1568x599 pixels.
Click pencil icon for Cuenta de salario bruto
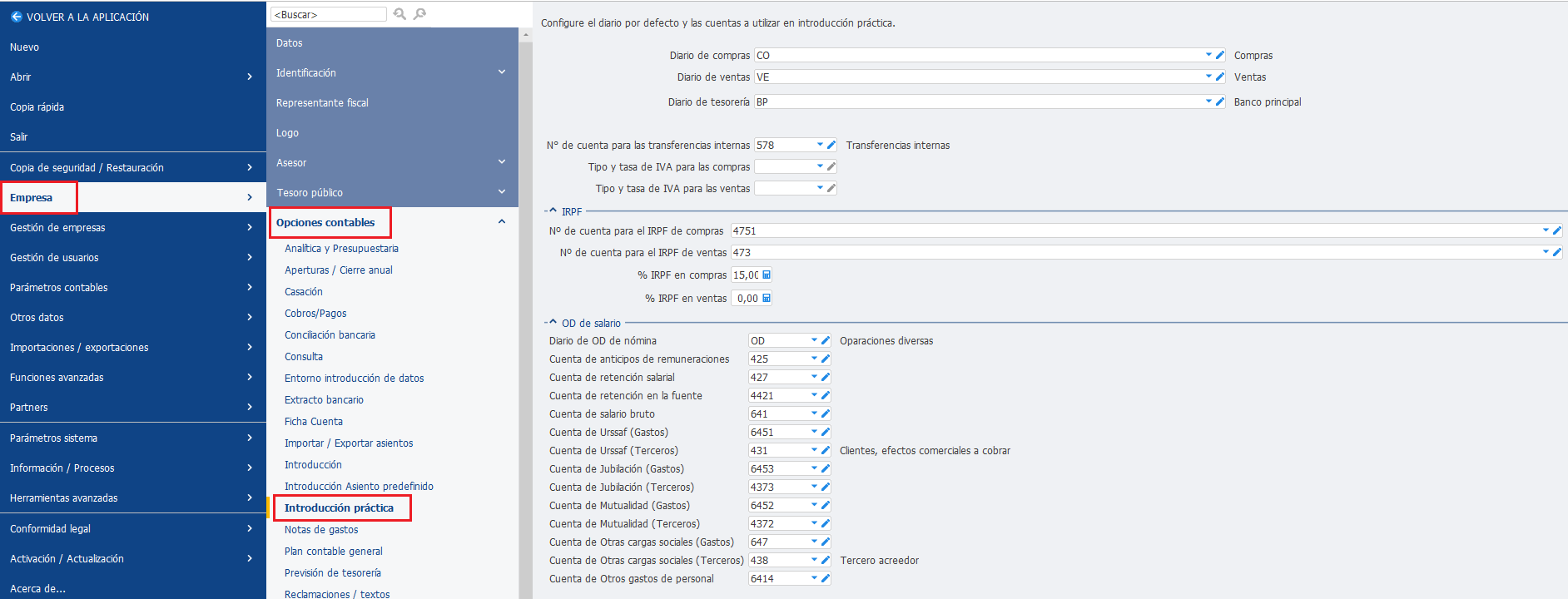[826, 413]
